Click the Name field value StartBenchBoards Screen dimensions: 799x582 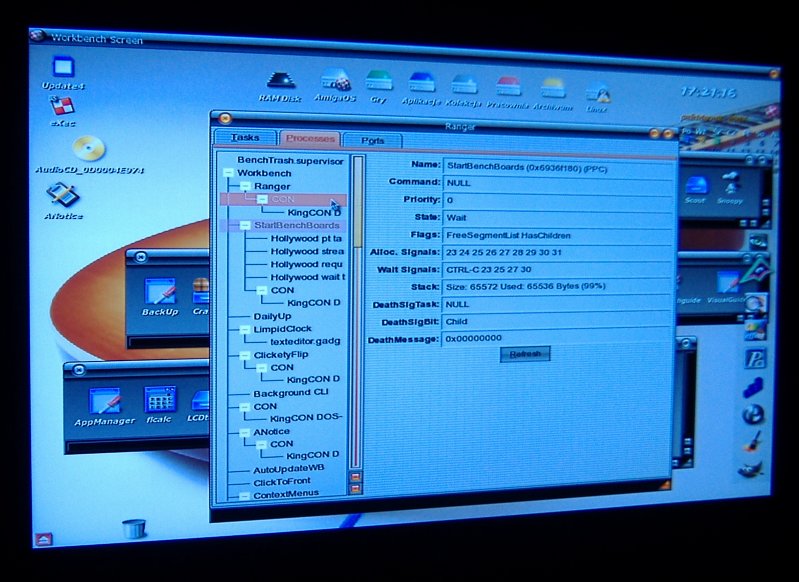(x=558, y=167)
